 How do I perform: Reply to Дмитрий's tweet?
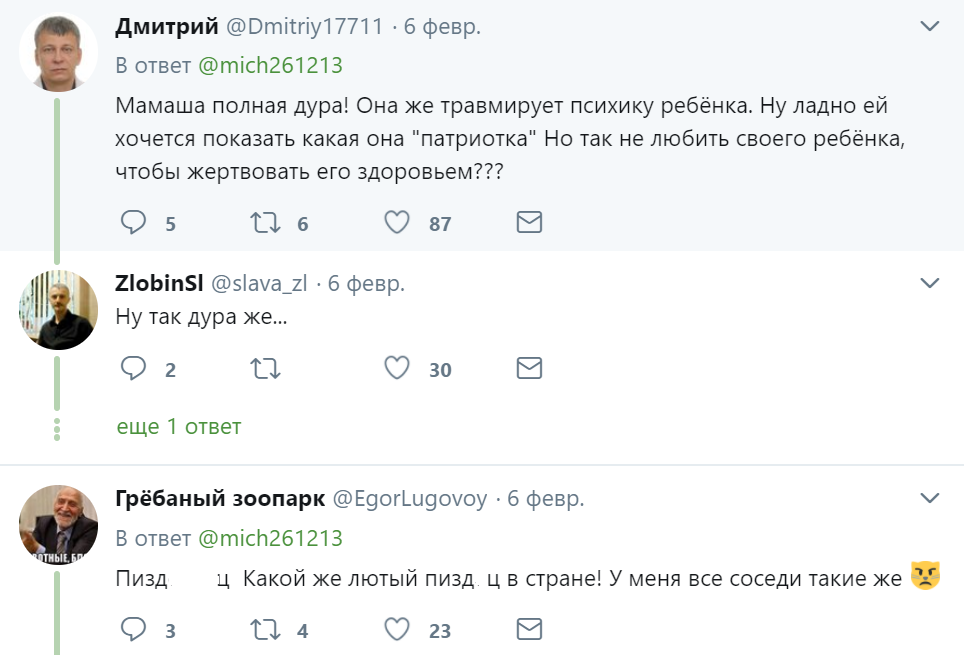(x=134, y=222)
